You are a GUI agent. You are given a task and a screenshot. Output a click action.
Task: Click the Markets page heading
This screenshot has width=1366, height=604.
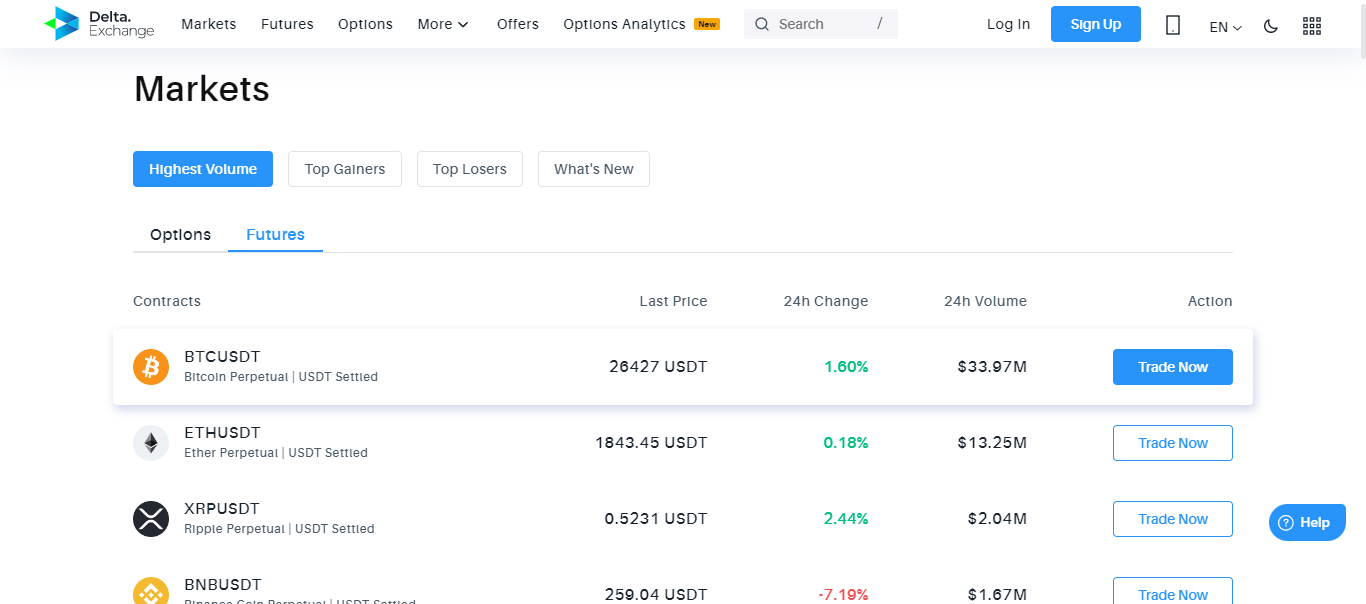pos(202,89)
